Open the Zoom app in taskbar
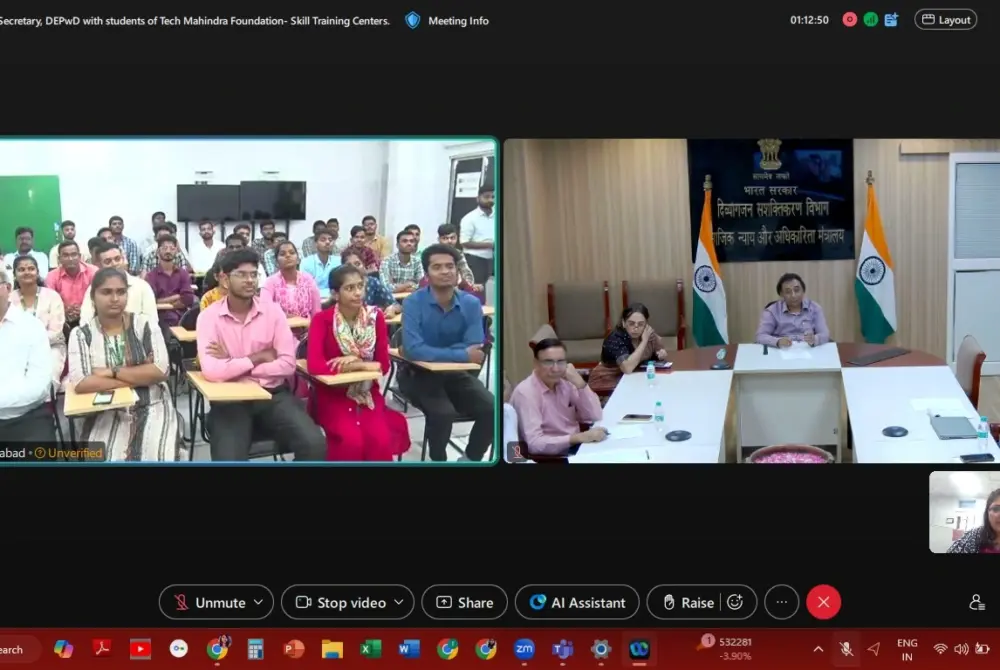The height and width of the screenshot is (670, 1000). (524, 649)
